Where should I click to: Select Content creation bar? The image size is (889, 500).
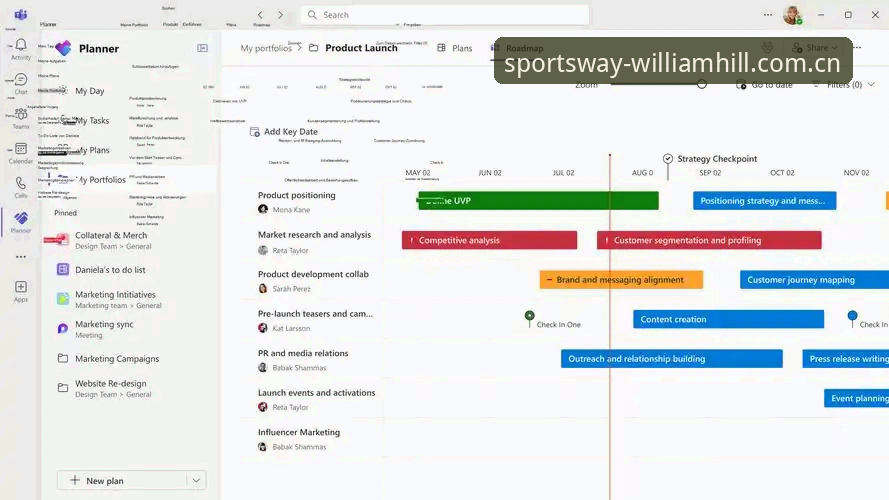tap(729, 319)
